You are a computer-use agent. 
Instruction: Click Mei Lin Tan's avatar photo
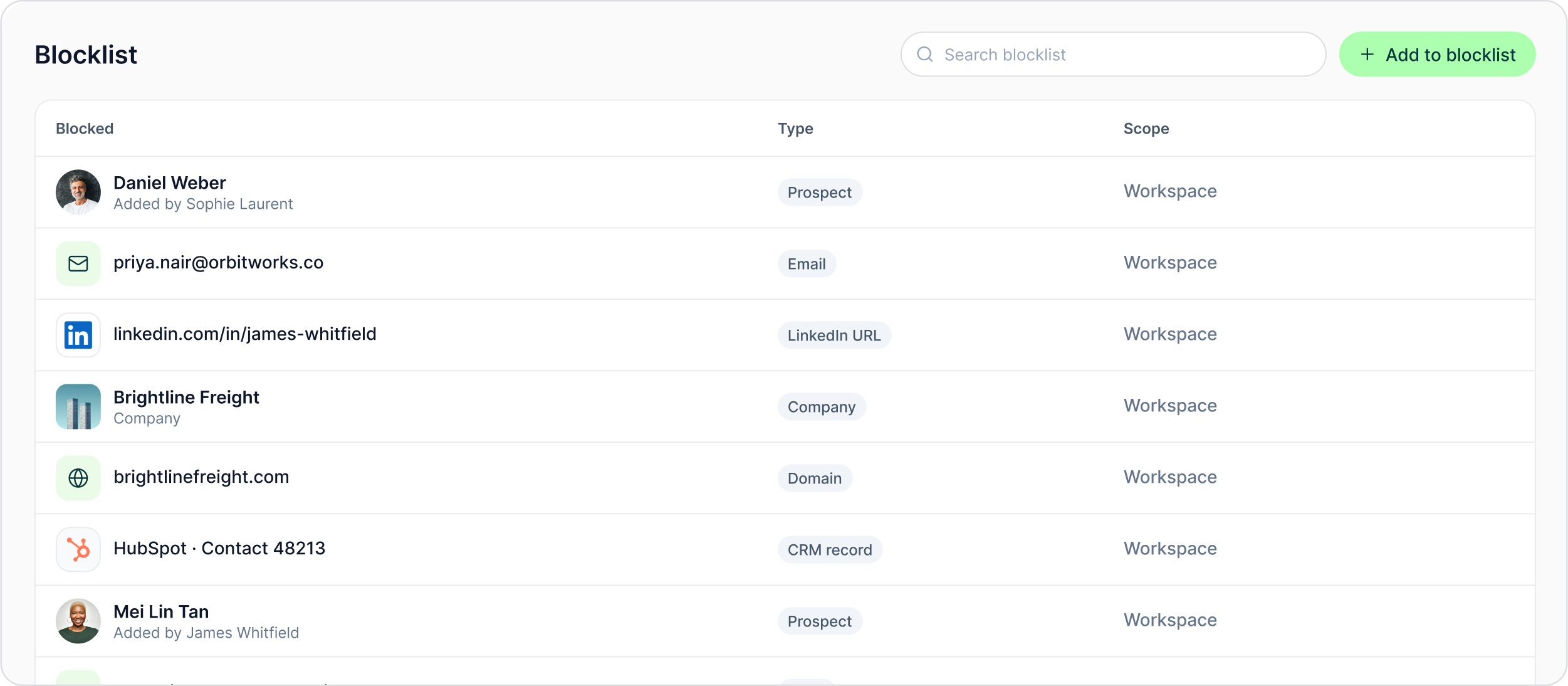(78, 621)
